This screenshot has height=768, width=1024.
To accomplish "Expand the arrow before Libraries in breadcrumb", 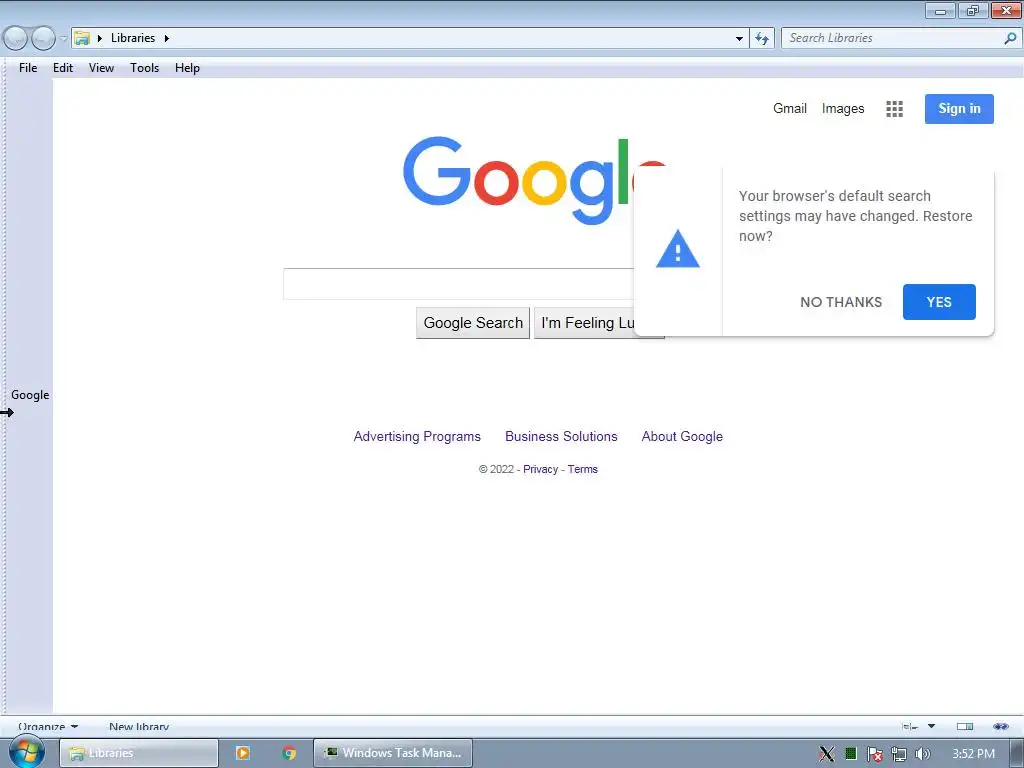I will coord(99,39).
